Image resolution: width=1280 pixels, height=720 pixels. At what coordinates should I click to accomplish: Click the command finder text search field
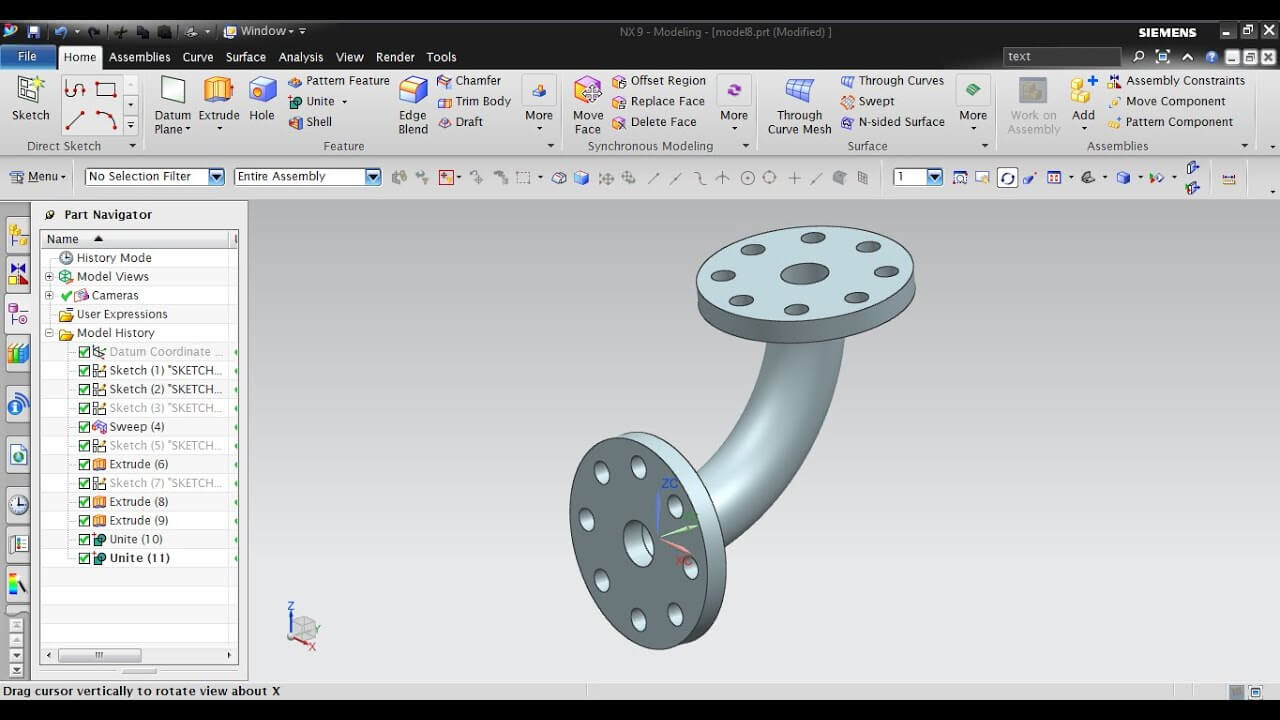(1062, 56)
